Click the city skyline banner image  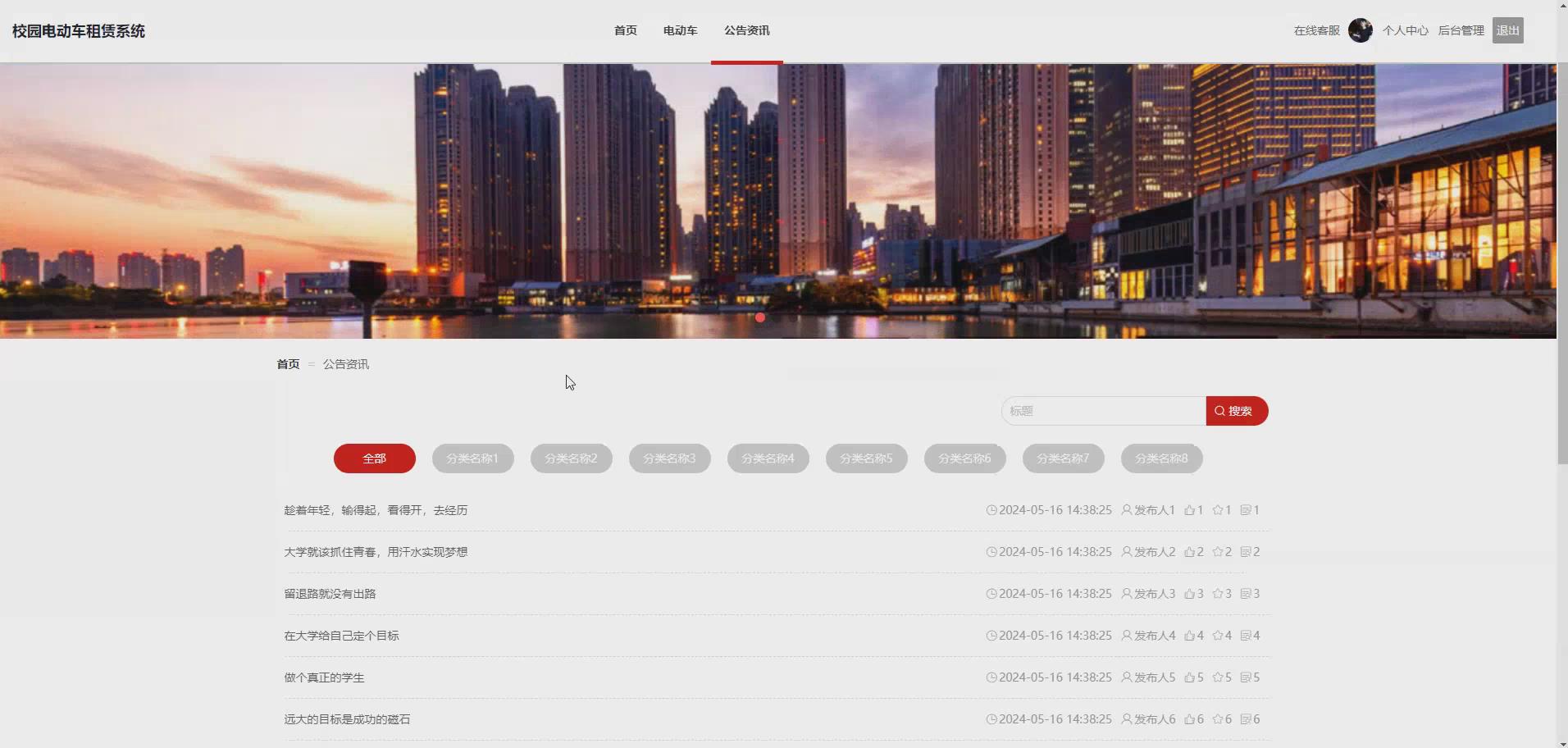778,201
